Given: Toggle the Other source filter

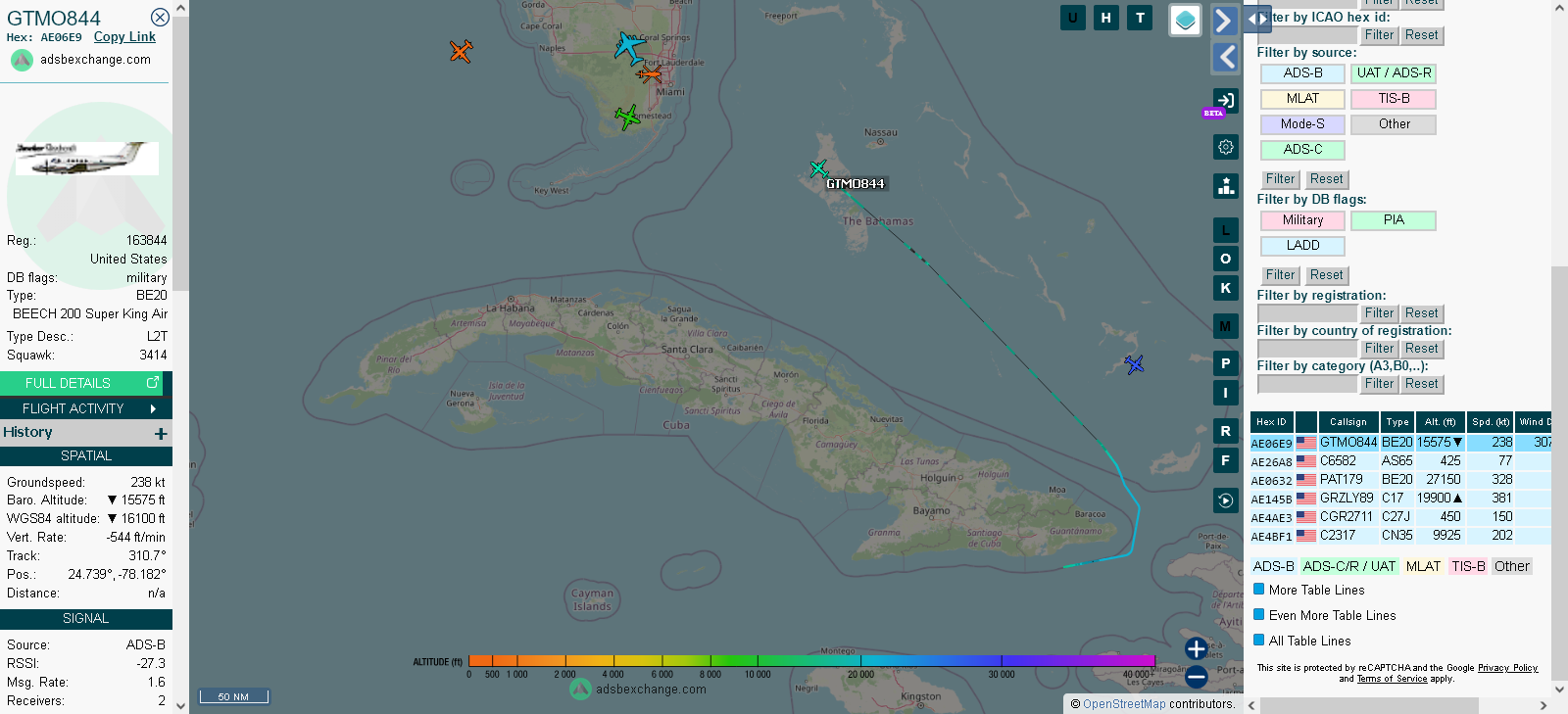Looking at the screenshot, I should pyautogui.click(x=1394, y=124).
